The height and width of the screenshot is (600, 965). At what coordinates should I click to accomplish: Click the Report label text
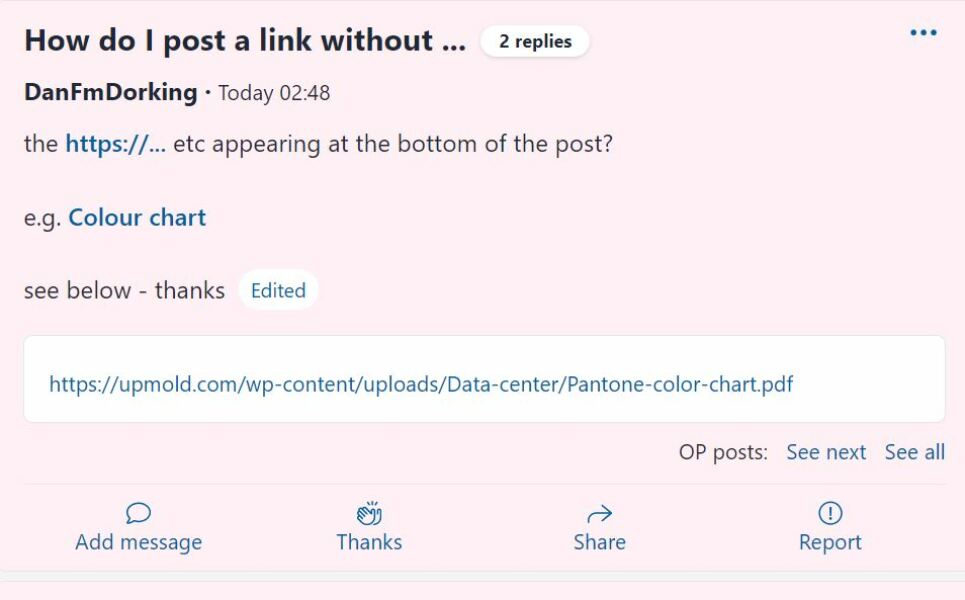click(x=830, y=542)
